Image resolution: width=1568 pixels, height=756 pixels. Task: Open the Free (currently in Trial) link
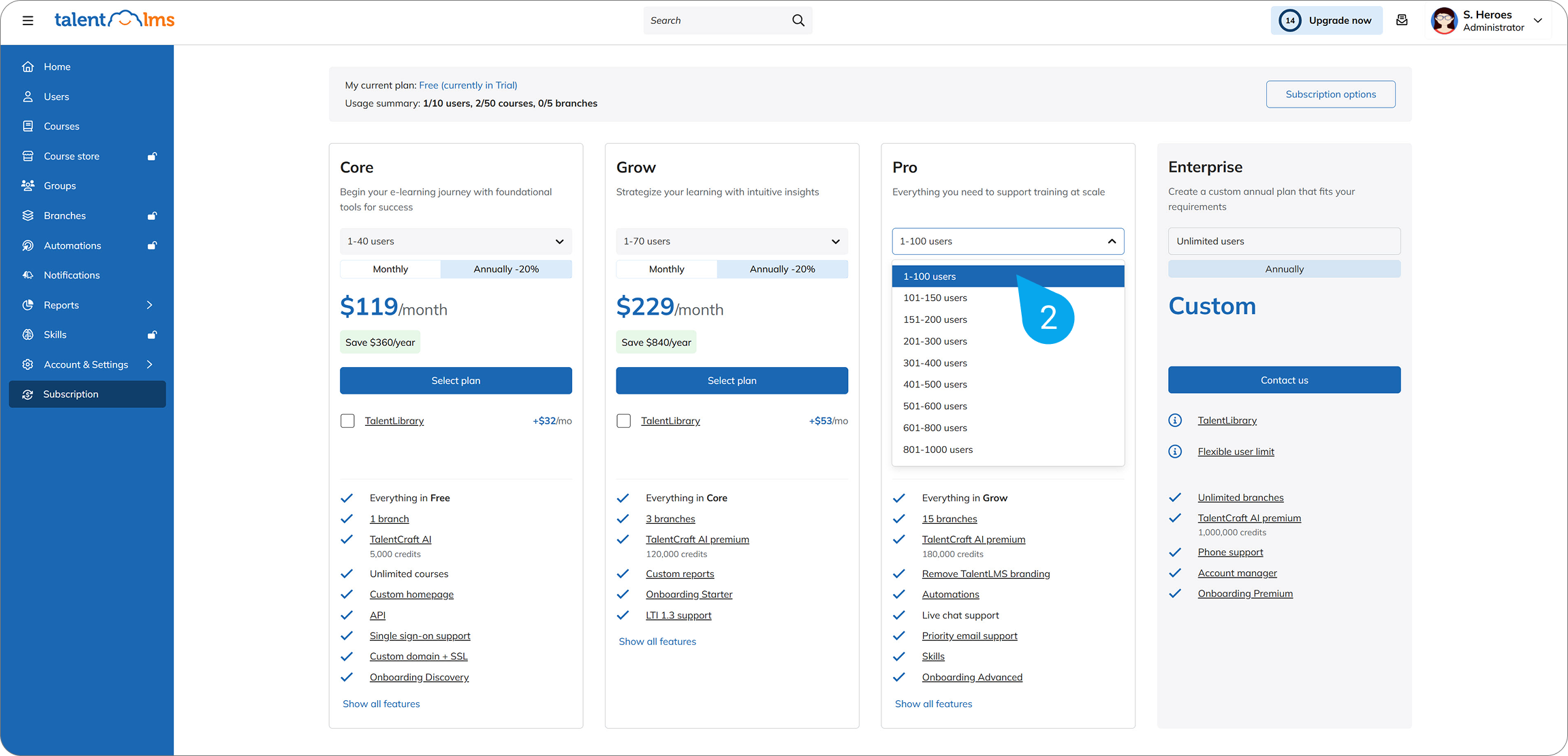click(x=468, y=85)
